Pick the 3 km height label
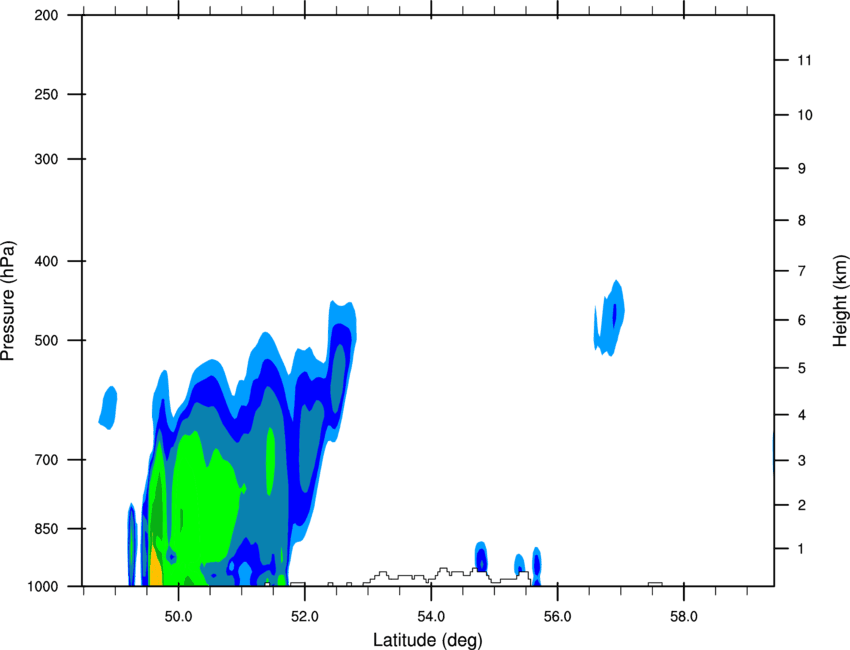Image resolution: width=850 pixels, height=650 pixels. 802,461
